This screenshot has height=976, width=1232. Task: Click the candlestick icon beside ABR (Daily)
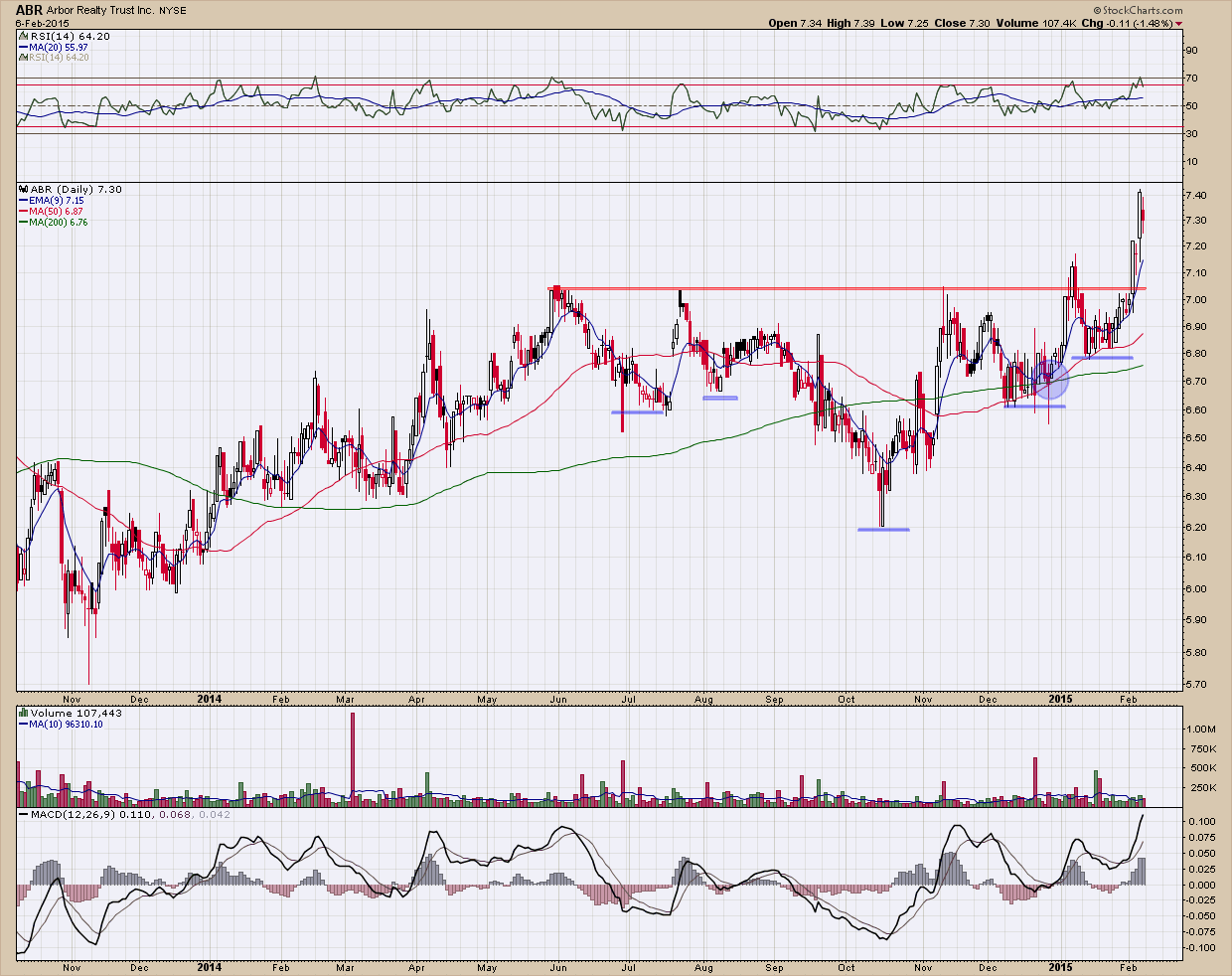(x=24, y=189)
